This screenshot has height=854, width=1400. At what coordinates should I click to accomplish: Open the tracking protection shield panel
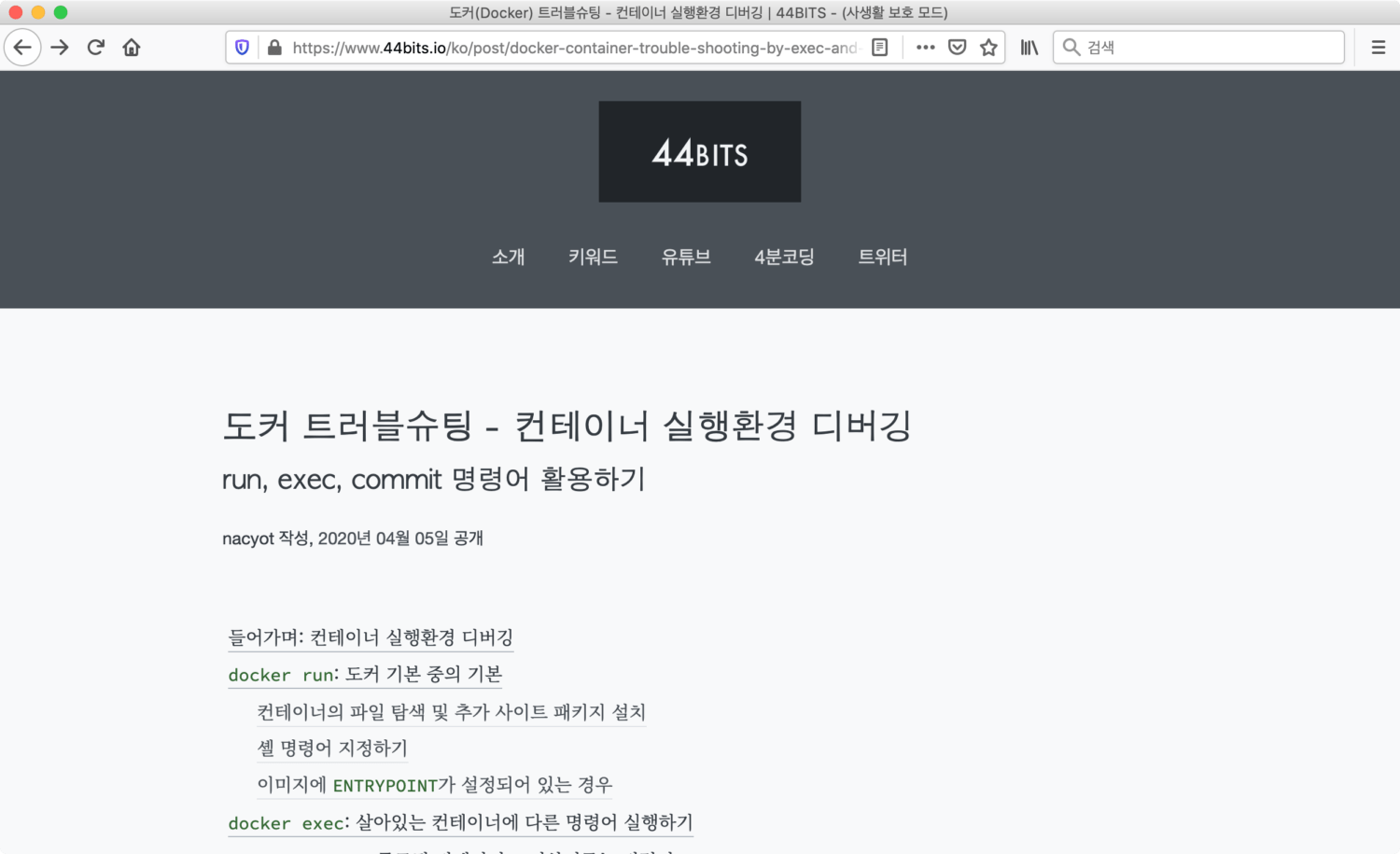click(242, 48)
